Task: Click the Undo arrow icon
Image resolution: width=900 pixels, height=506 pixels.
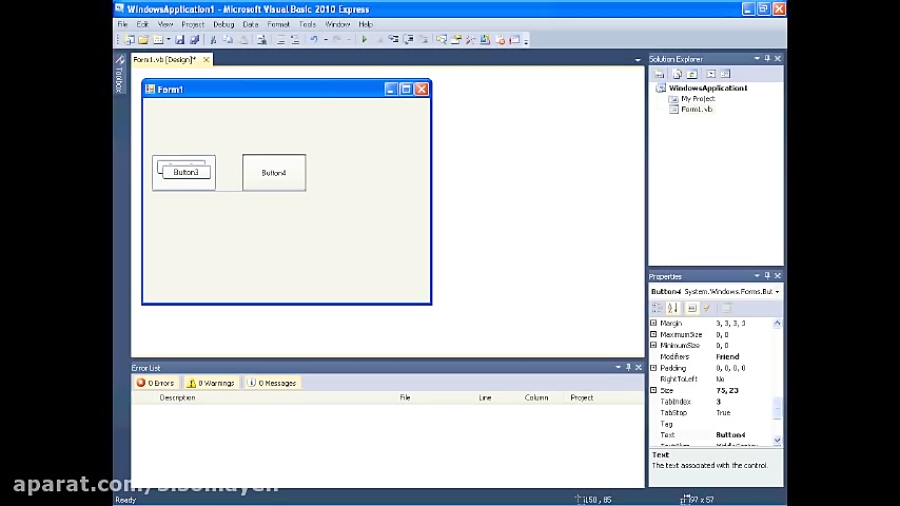Action: (x=314, y=40)
